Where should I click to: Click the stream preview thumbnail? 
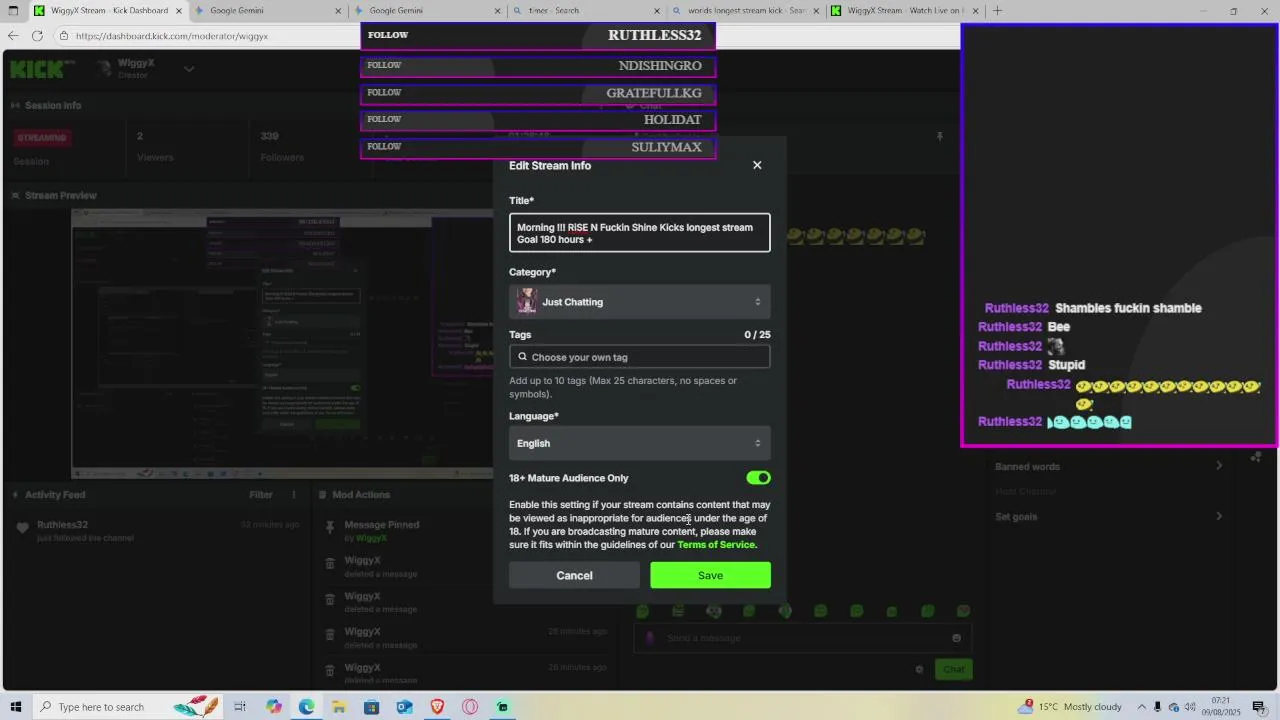pos(268,345)
